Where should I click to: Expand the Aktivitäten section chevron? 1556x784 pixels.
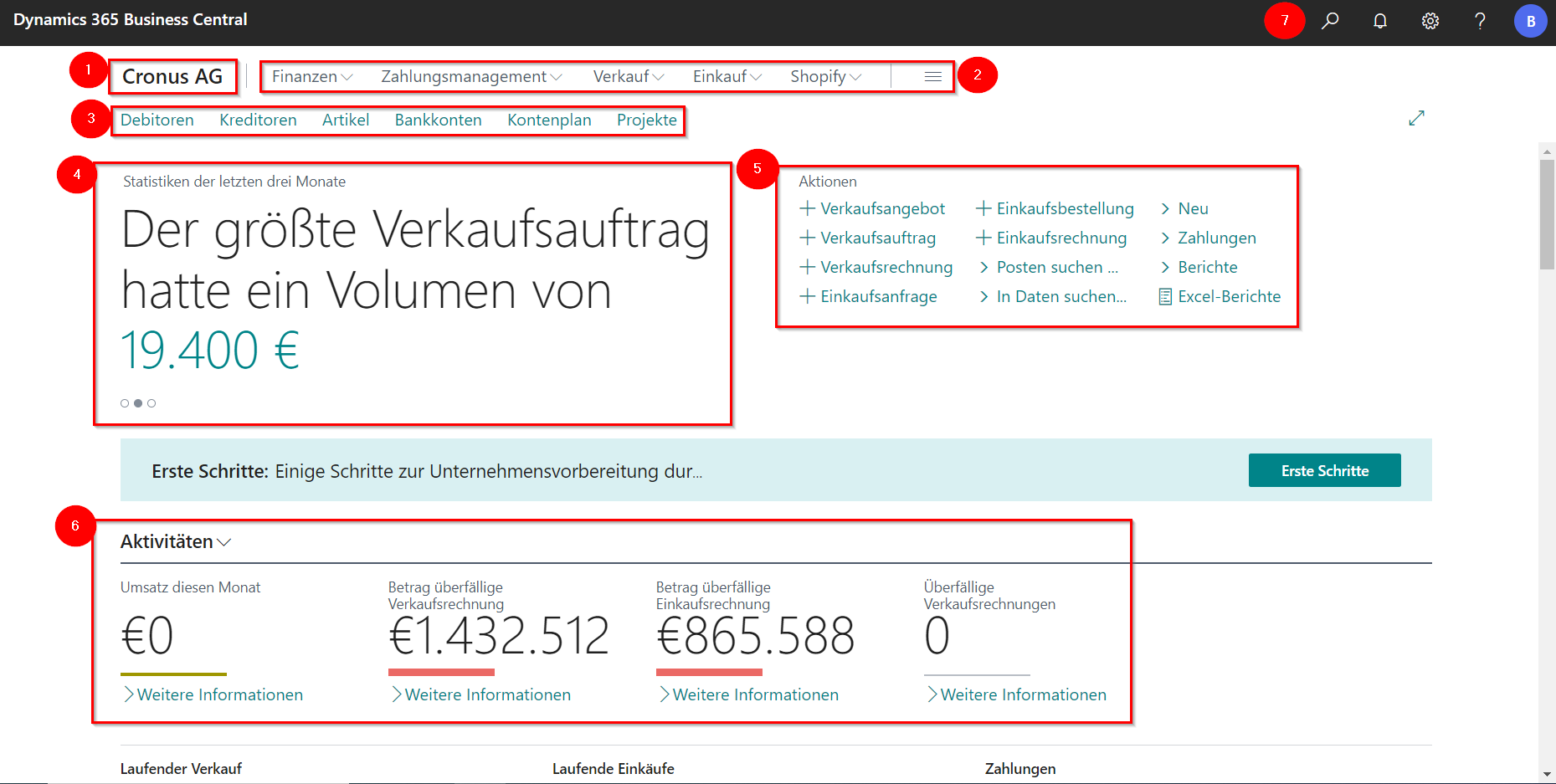[x=224, y=542]
